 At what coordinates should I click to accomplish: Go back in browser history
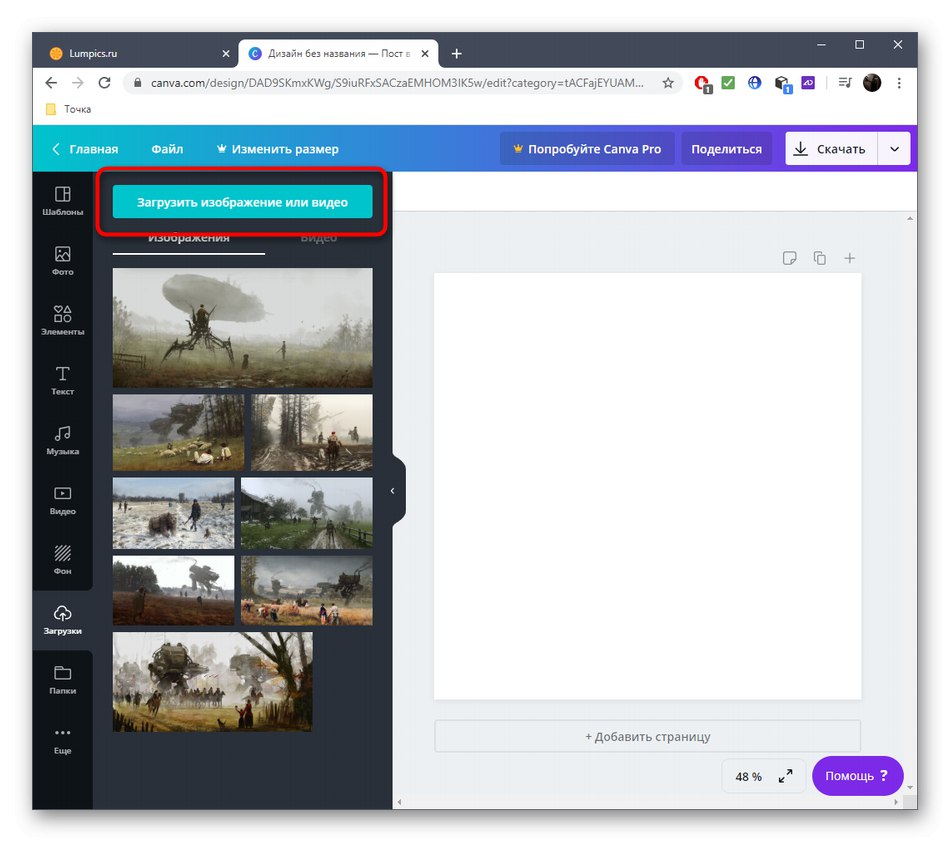[x=51, y=83]
